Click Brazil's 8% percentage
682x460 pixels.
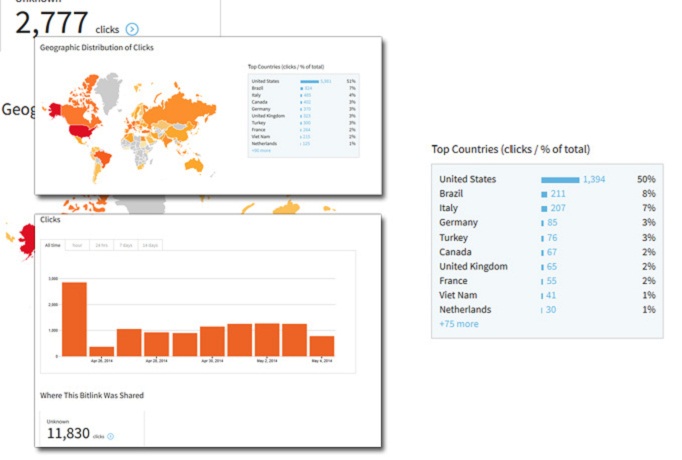tap(649, 193)
